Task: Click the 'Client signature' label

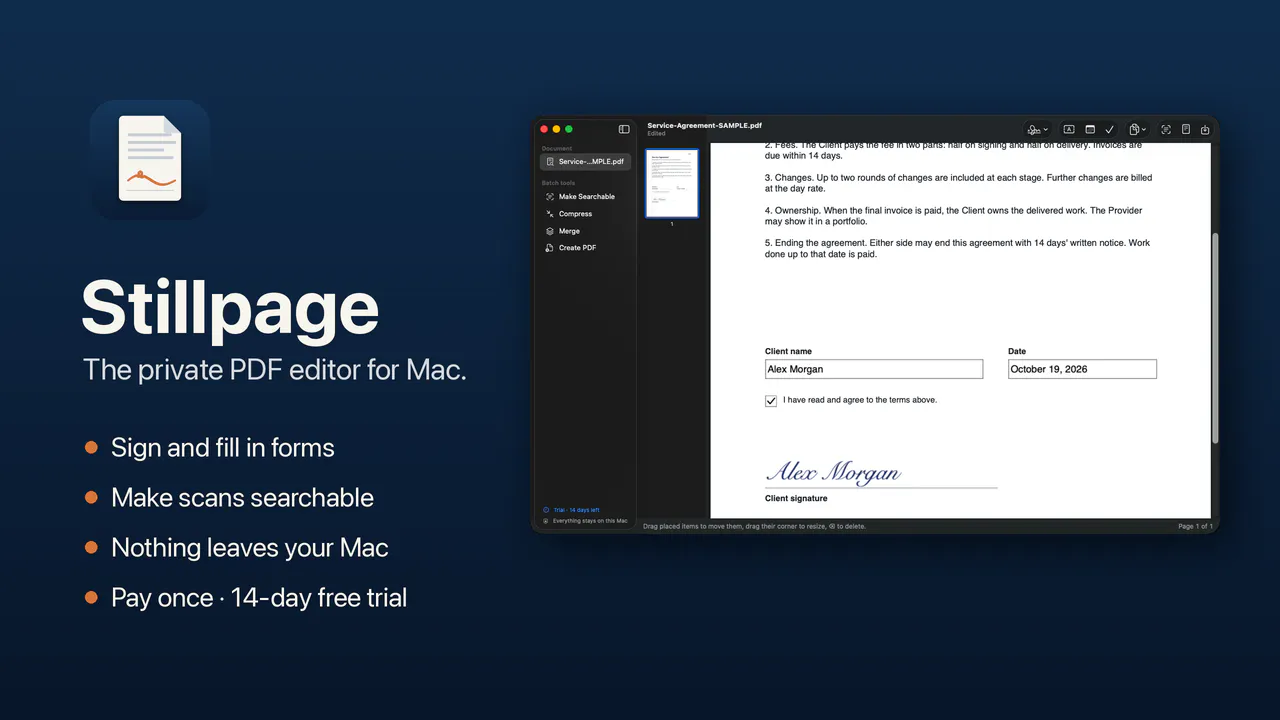Action: coord(796,498)
